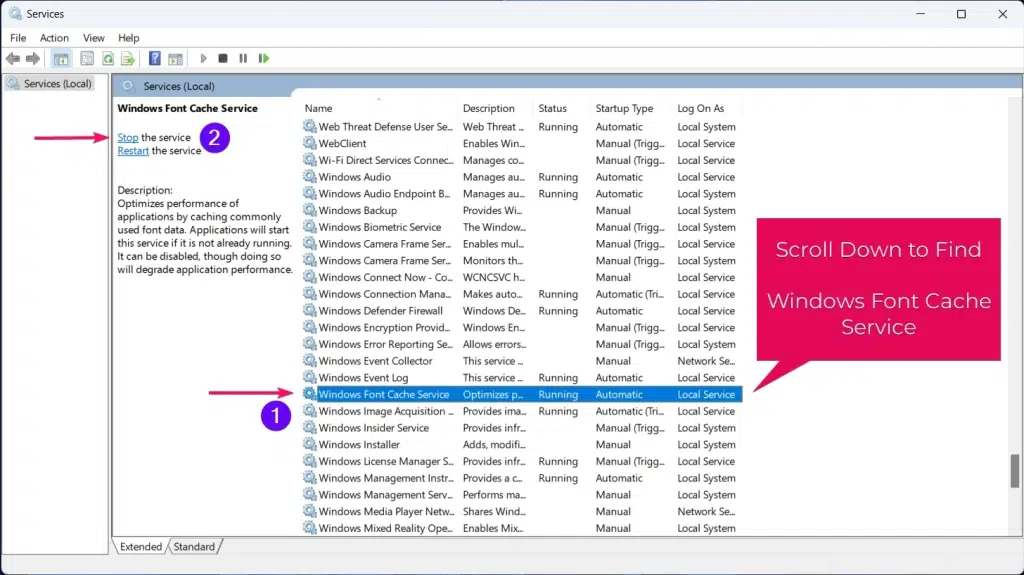The width and height of the screenshot is (1024, 575).
Task: Select Windows Connection Mana... row
Action: coord(522,294)
